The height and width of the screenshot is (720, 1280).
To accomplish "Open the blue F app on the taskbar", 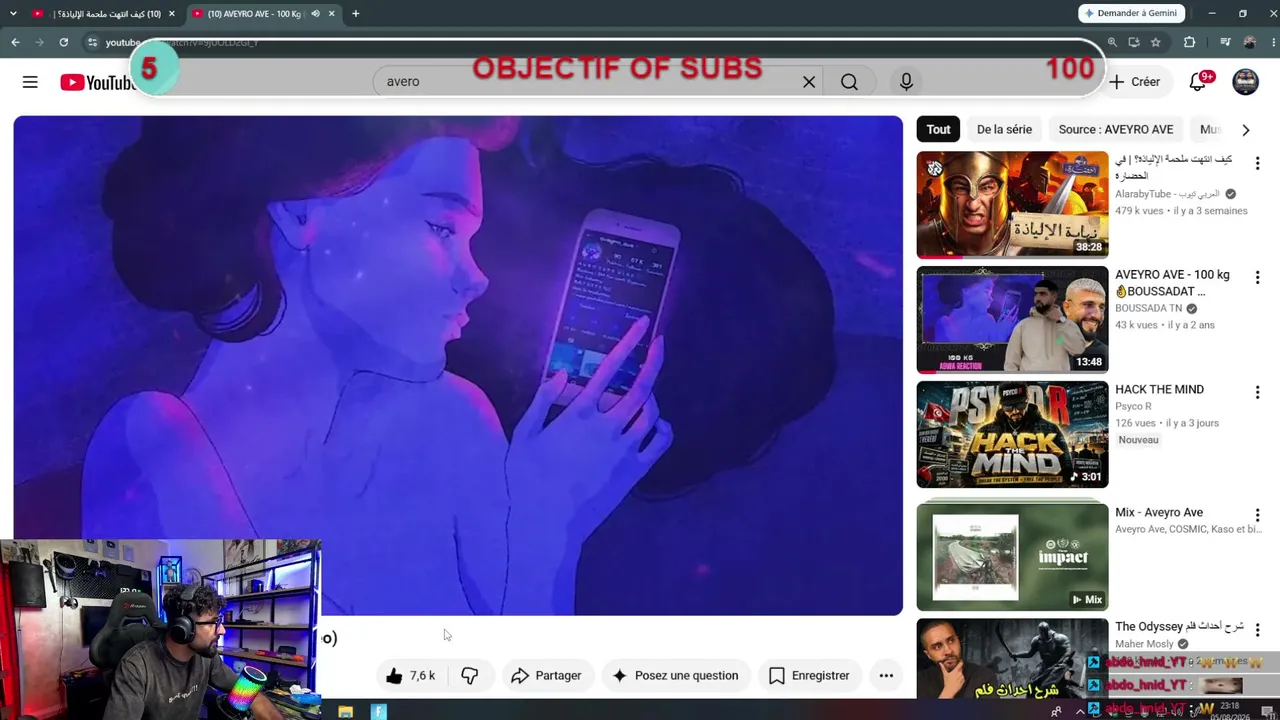I will 379,712.
